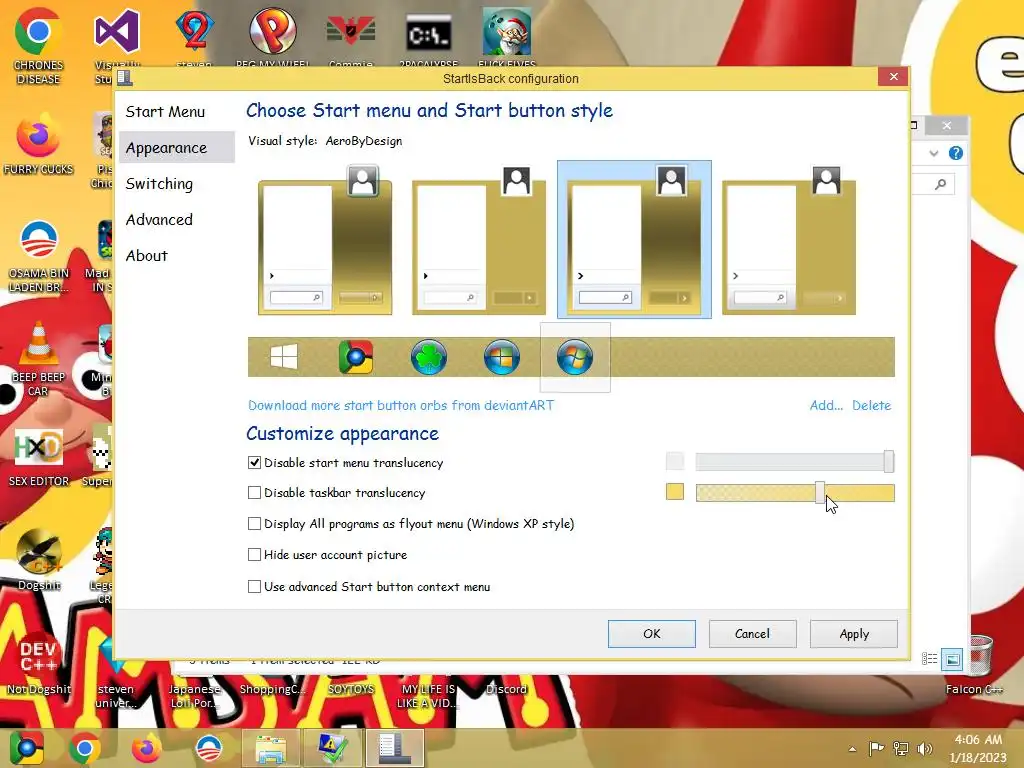Open Download more start button orbs link

coord(401,406)
